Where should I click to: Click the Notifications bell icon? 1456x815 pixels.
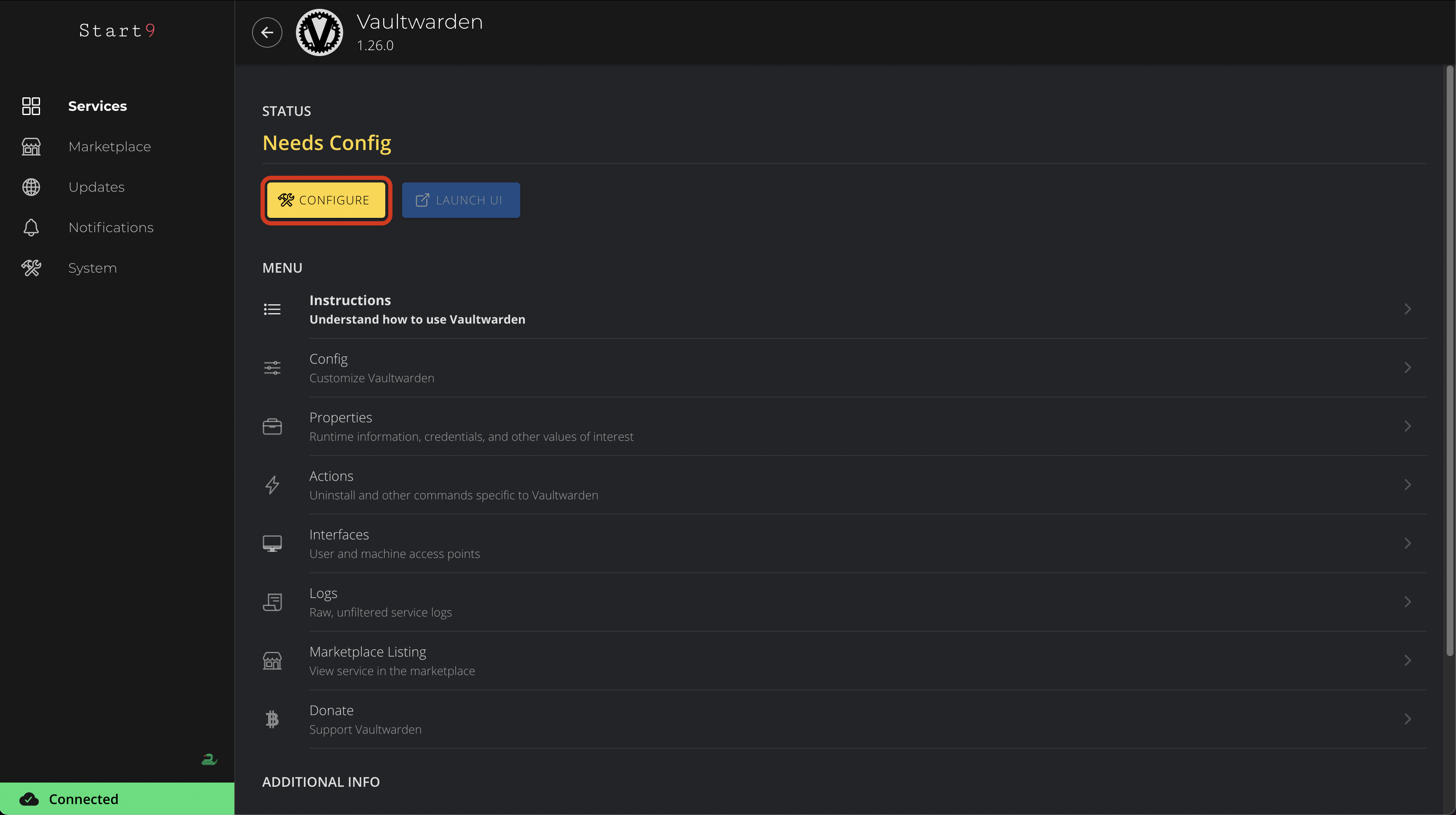coord(31,227)
